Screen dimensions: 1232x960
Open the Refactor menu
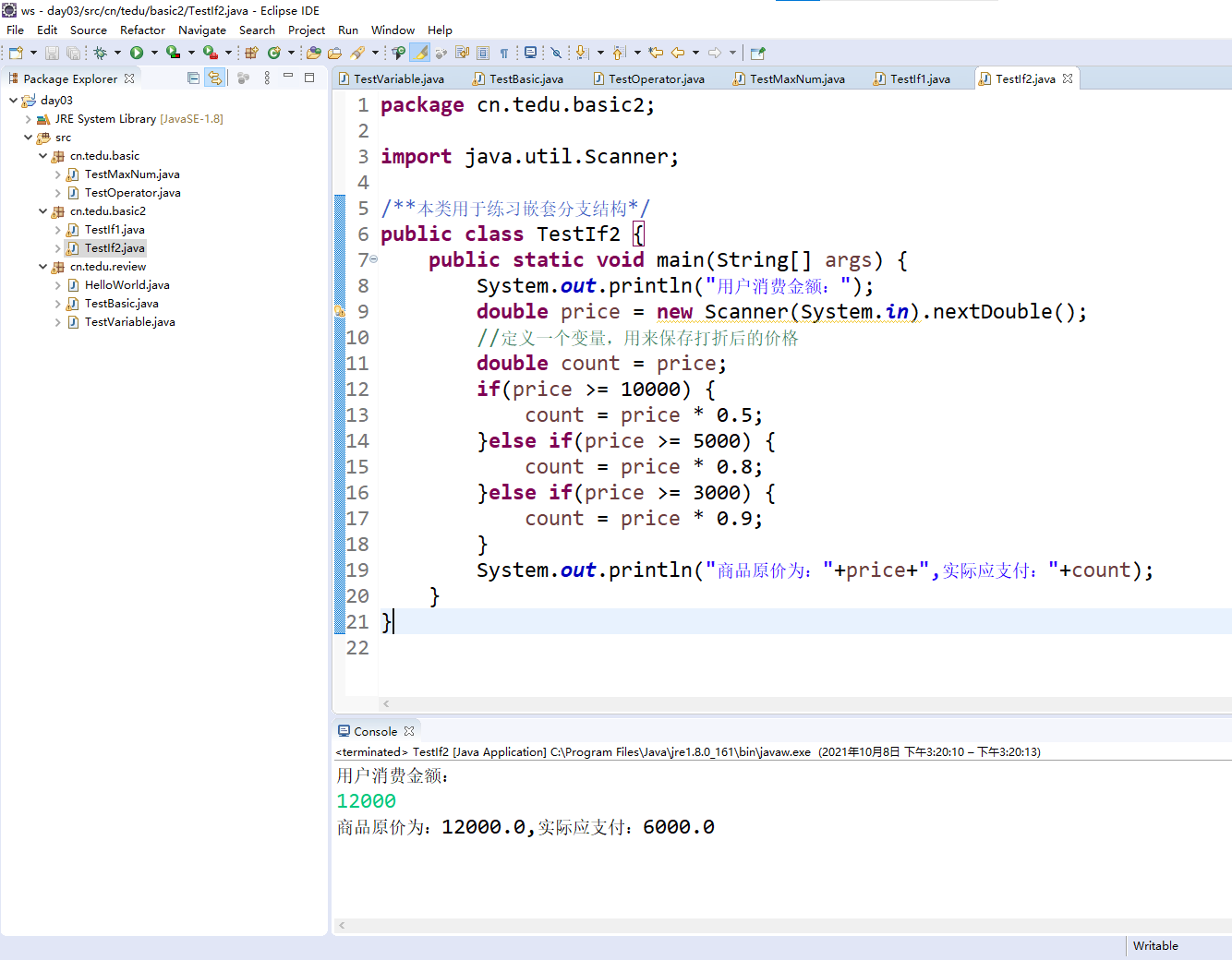[x=142, y=30]
